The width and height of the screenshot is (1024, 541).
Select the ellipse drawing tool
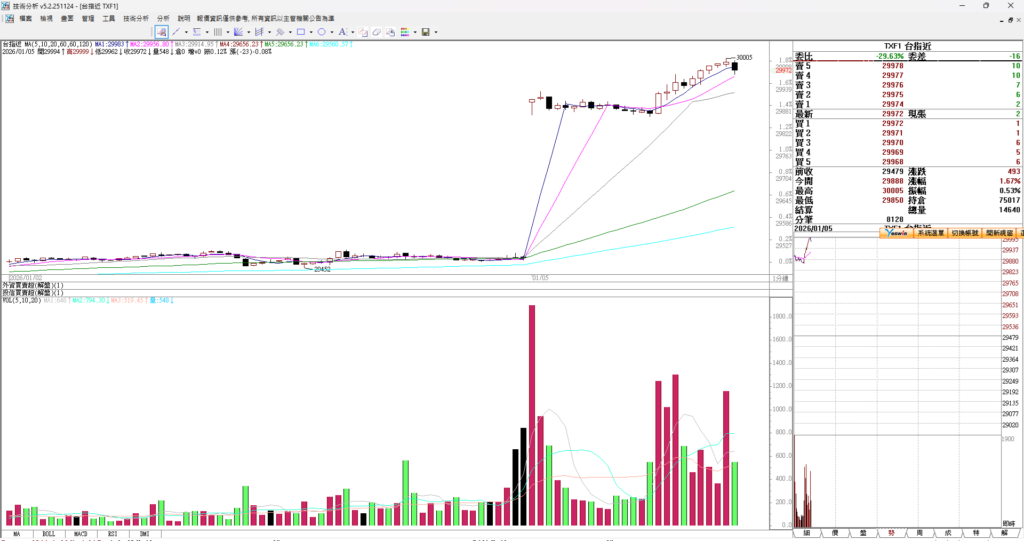321,32
